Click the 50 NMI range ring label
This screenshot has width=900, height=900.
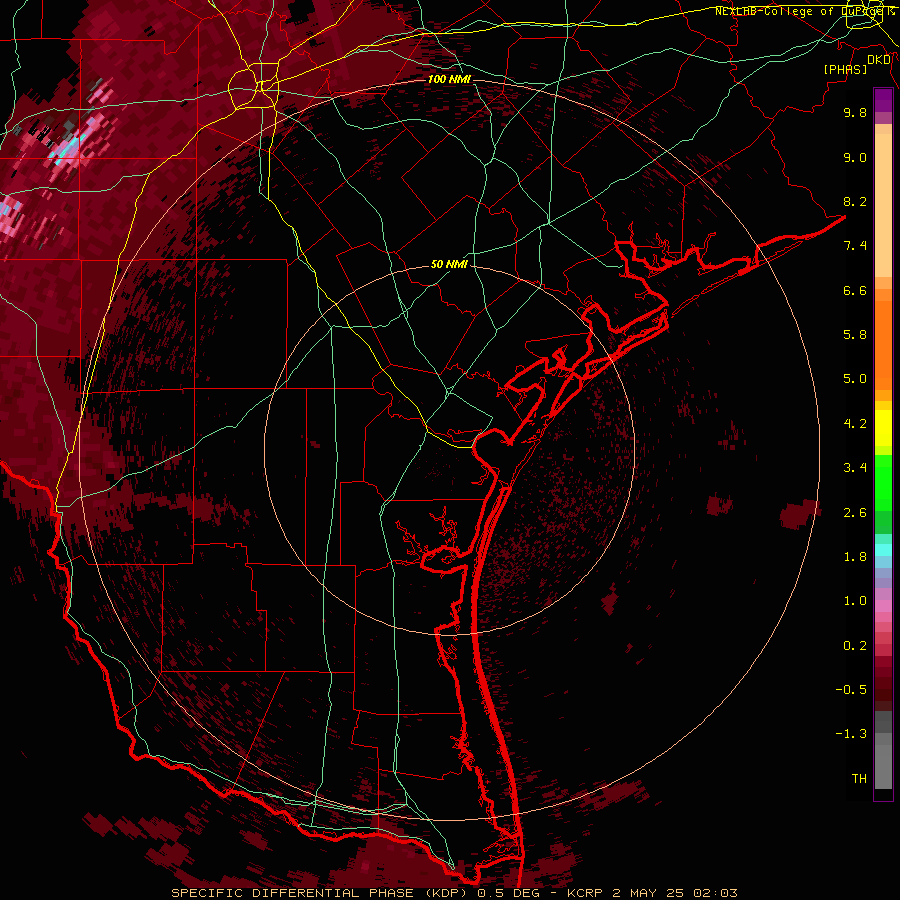pos(449,265)
